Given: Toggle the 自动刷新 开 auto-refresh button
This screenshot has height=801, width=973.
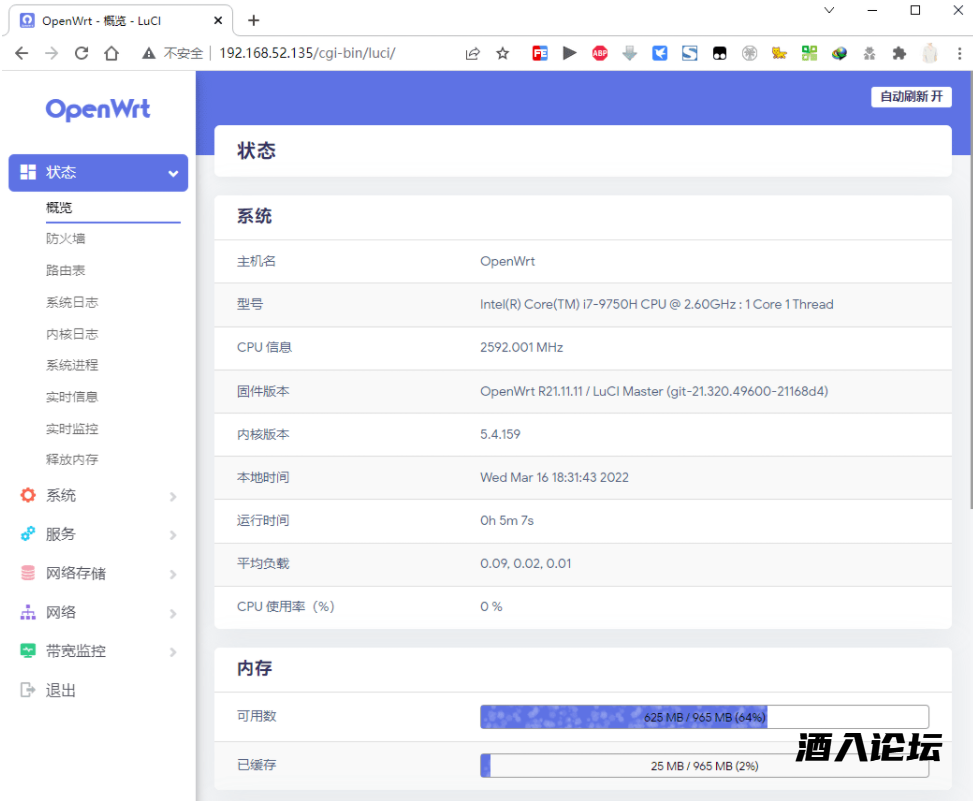Looking at the screenshot, I should (911, 96).
